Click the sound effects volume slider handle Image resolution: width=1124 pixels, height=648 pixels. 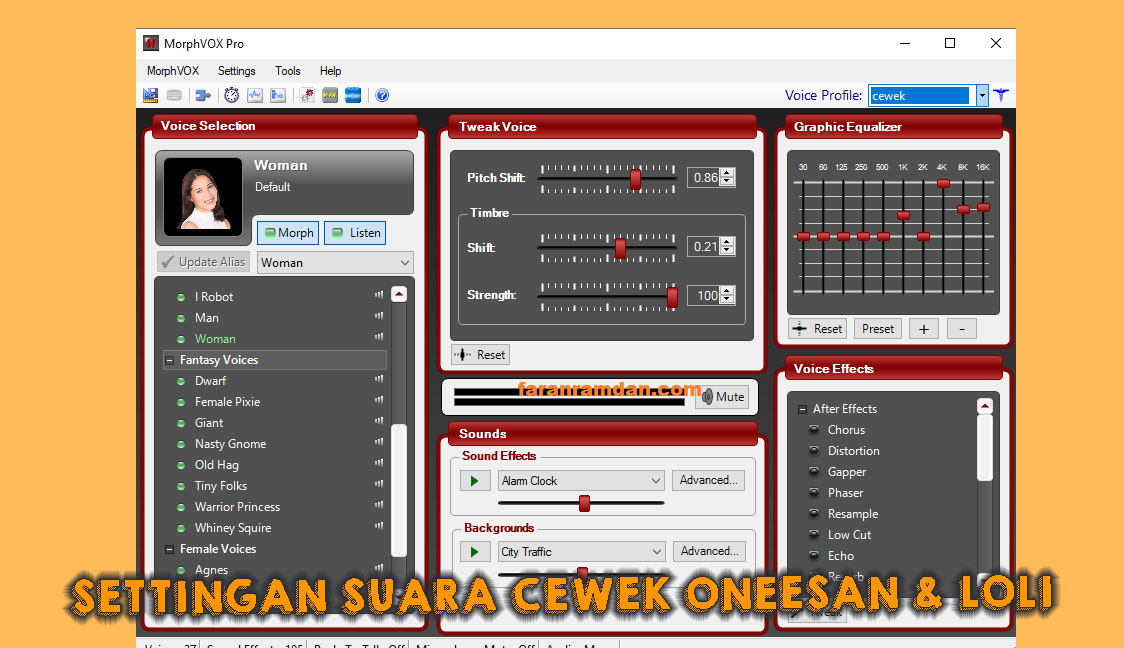pos(584,503)
